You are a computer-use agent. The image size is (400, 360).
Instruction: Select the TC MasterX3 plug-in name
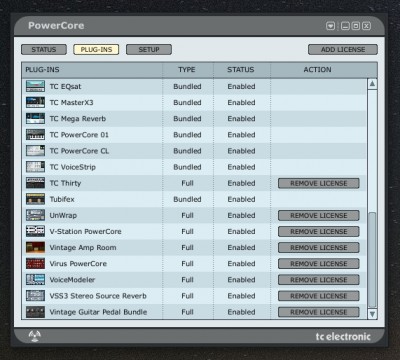(71, 103)
